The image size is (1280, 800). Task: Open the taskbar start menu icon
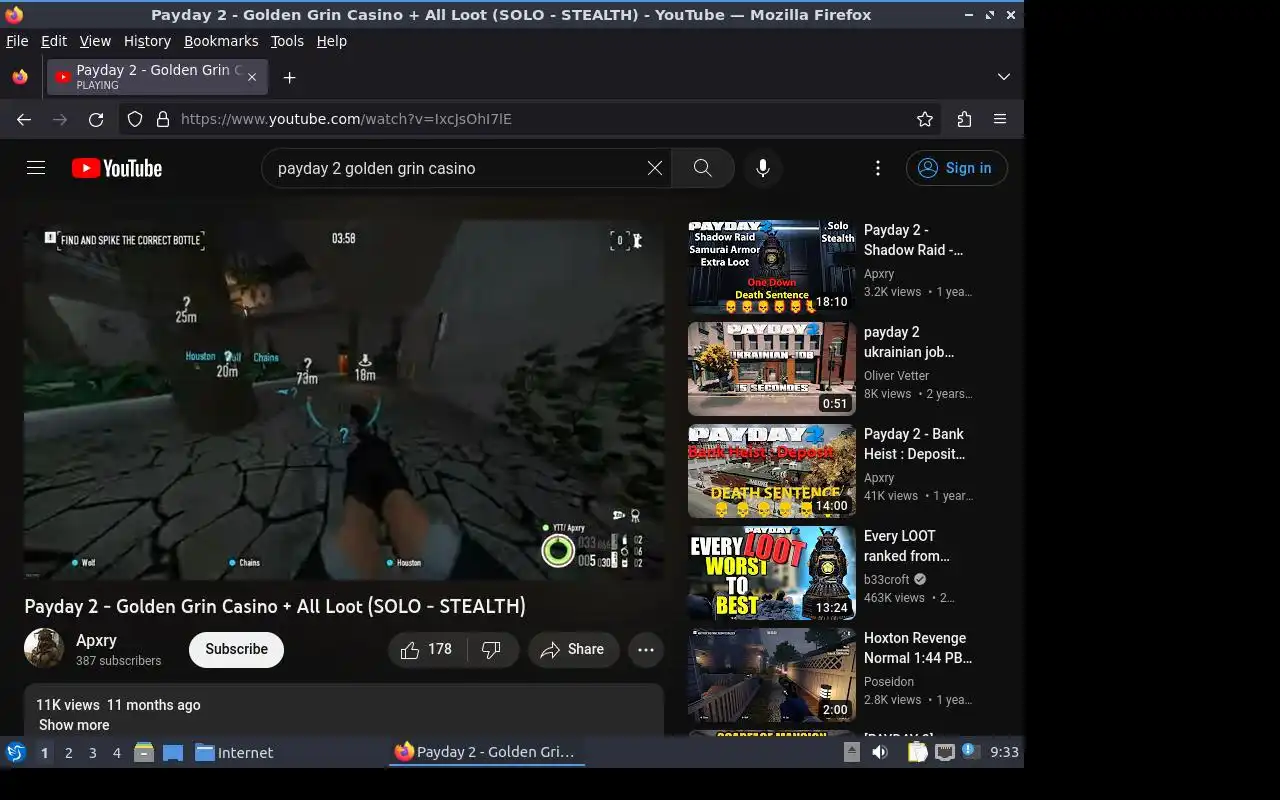pos(15,752)
